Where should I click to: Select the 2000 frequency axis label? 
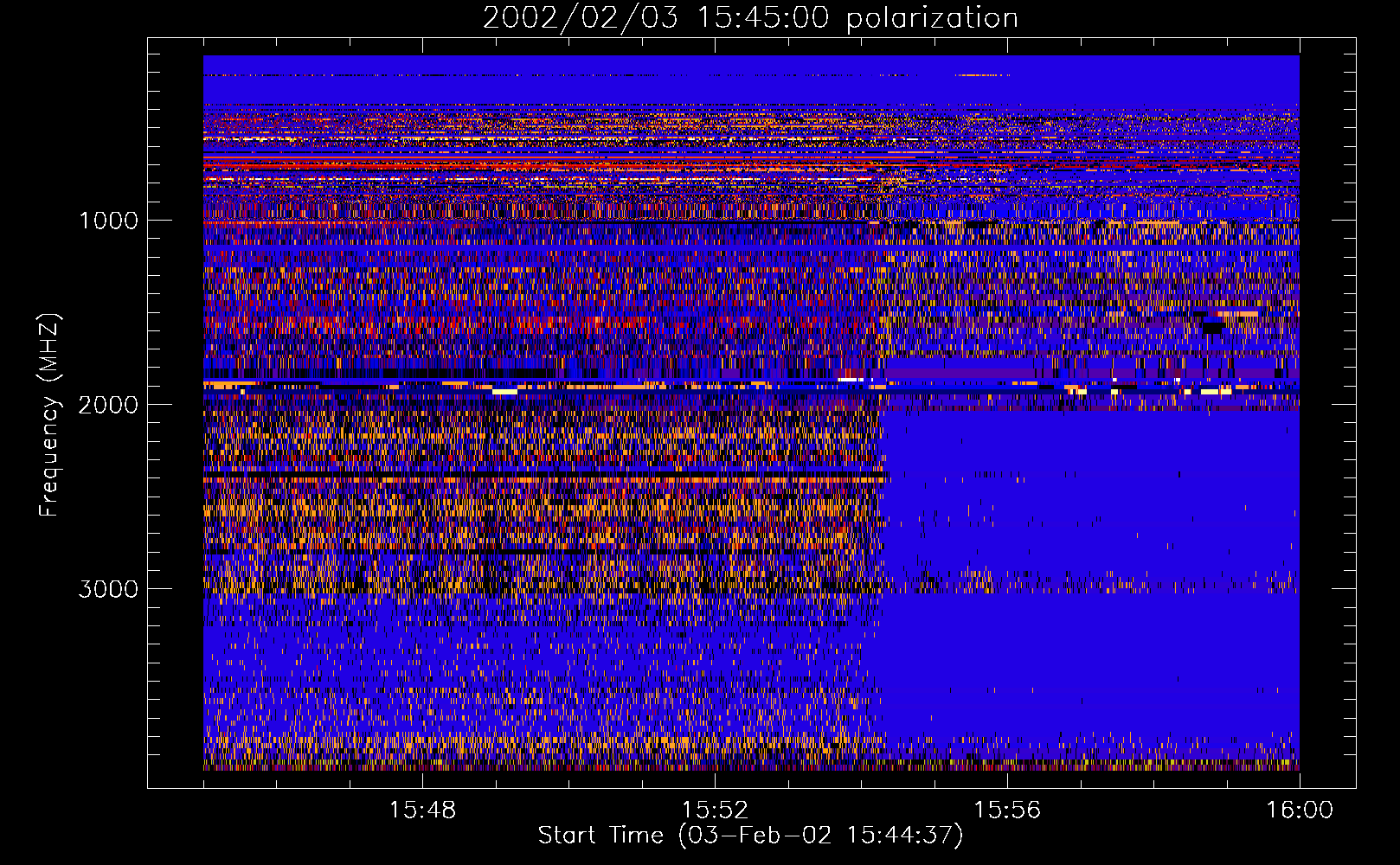pos(108,405)
